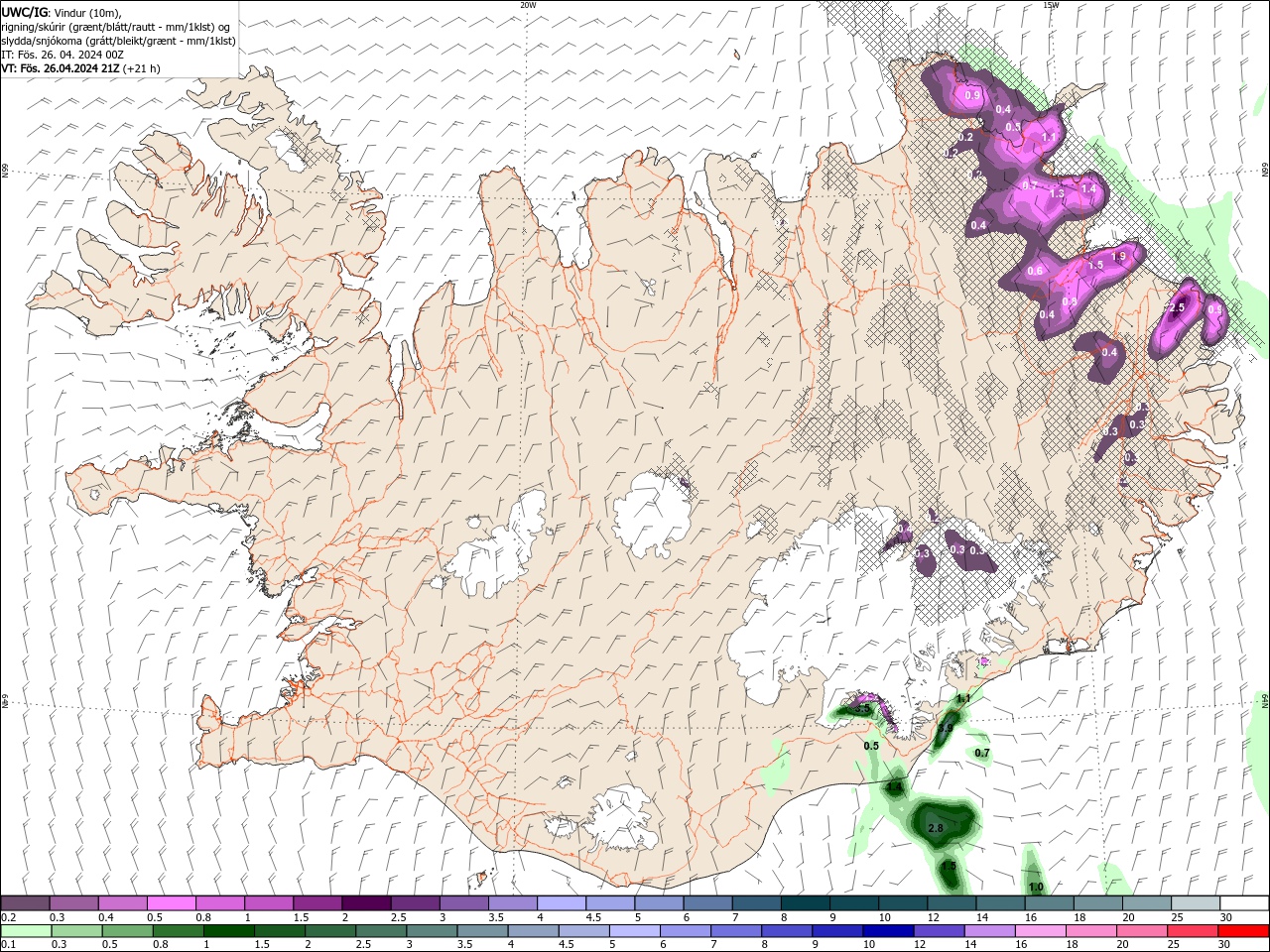This screenshot has width=1270, height=952.
Task: Click the '2.5' label under the snow scale
Action: coord(398,917)
